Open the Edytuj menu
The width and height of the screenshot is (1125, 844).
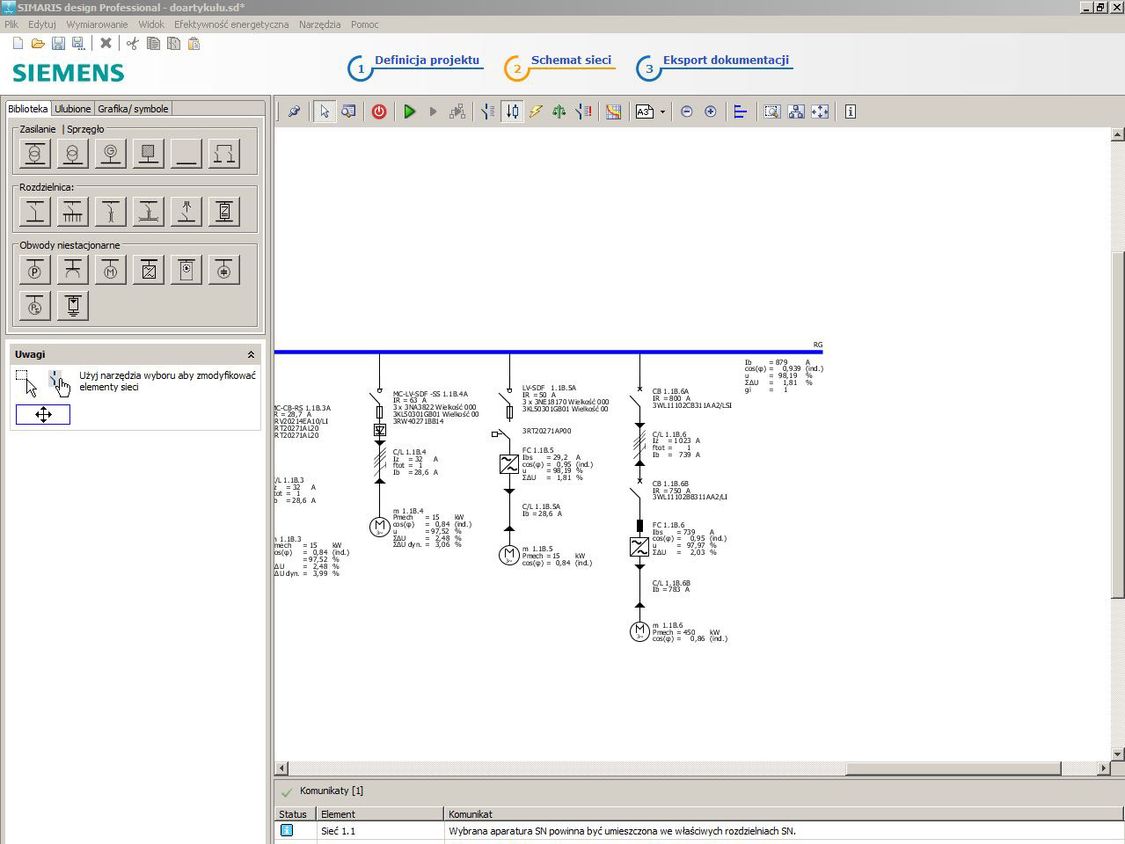click(42, 24)
